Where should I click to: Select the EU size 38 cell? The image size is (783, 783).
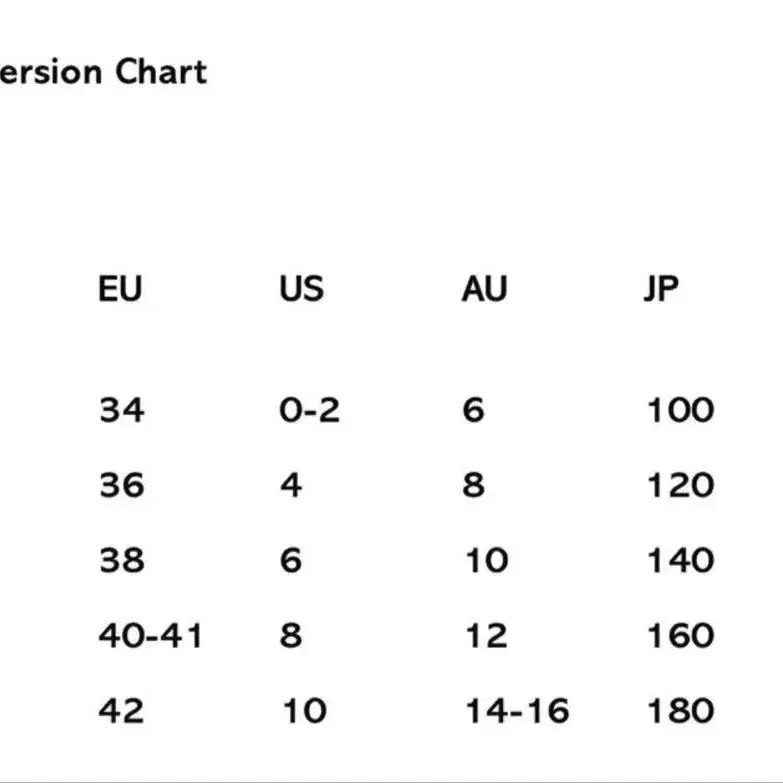coord(122,560)
